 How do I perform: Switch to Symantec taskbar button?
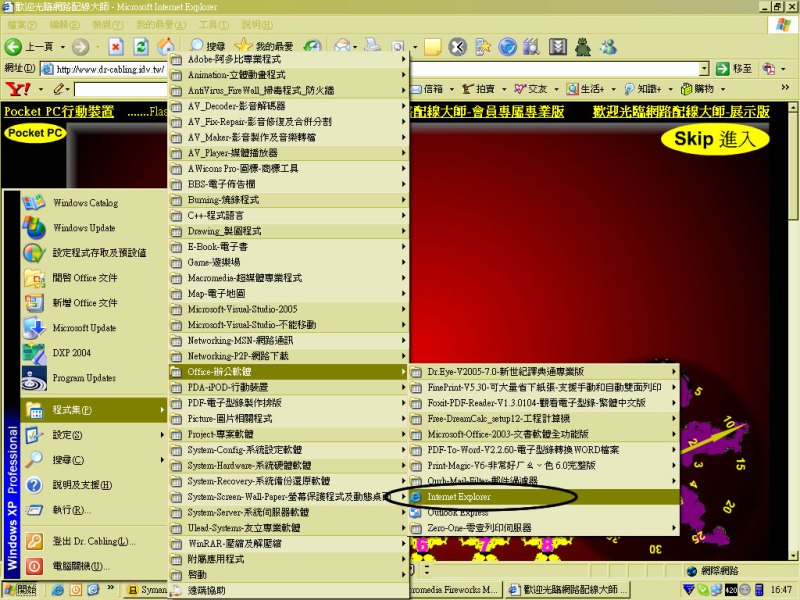point(148,590)
